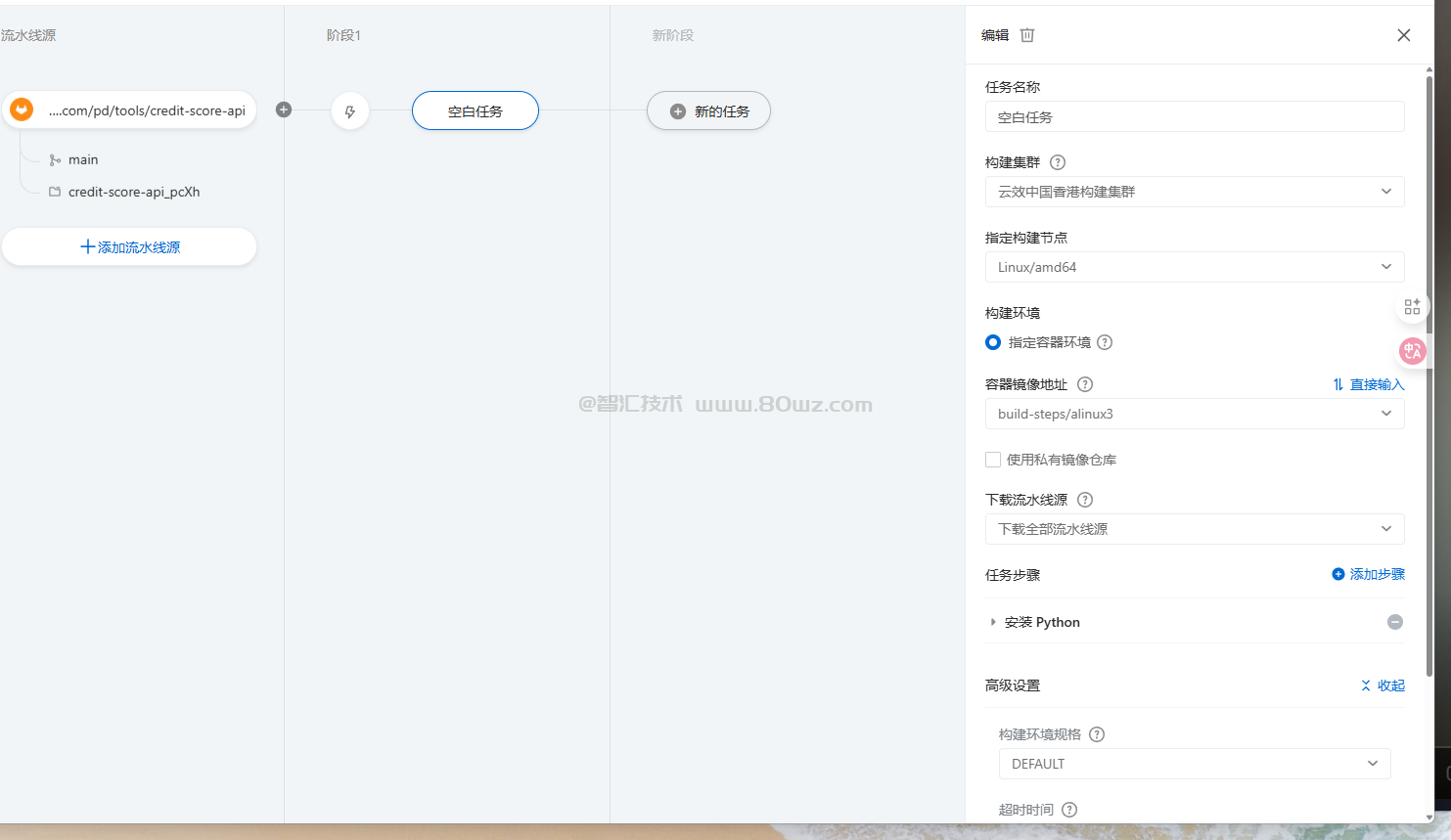Image resolution: width=1451 pixels, height=840 pixels.
Task: Open the Linux/amd64 build node dropdown
Action: click(1194, 267)
